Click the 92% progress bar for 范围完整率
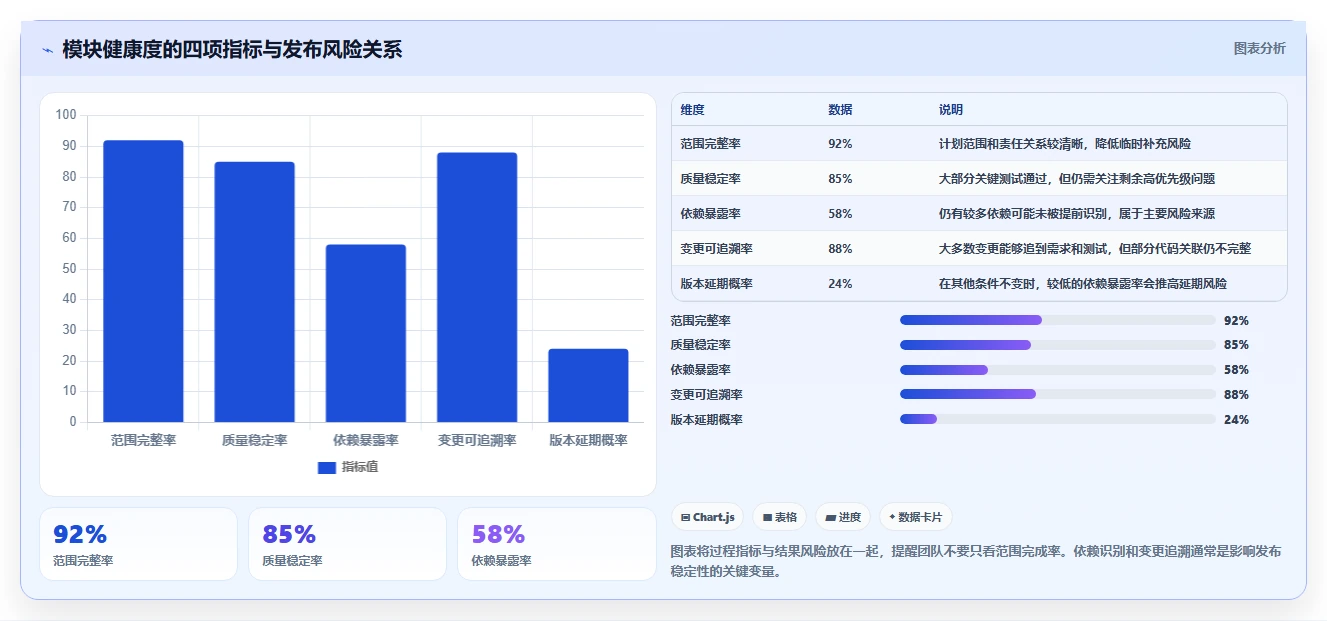1327x621 pixels. [1058, 320]
